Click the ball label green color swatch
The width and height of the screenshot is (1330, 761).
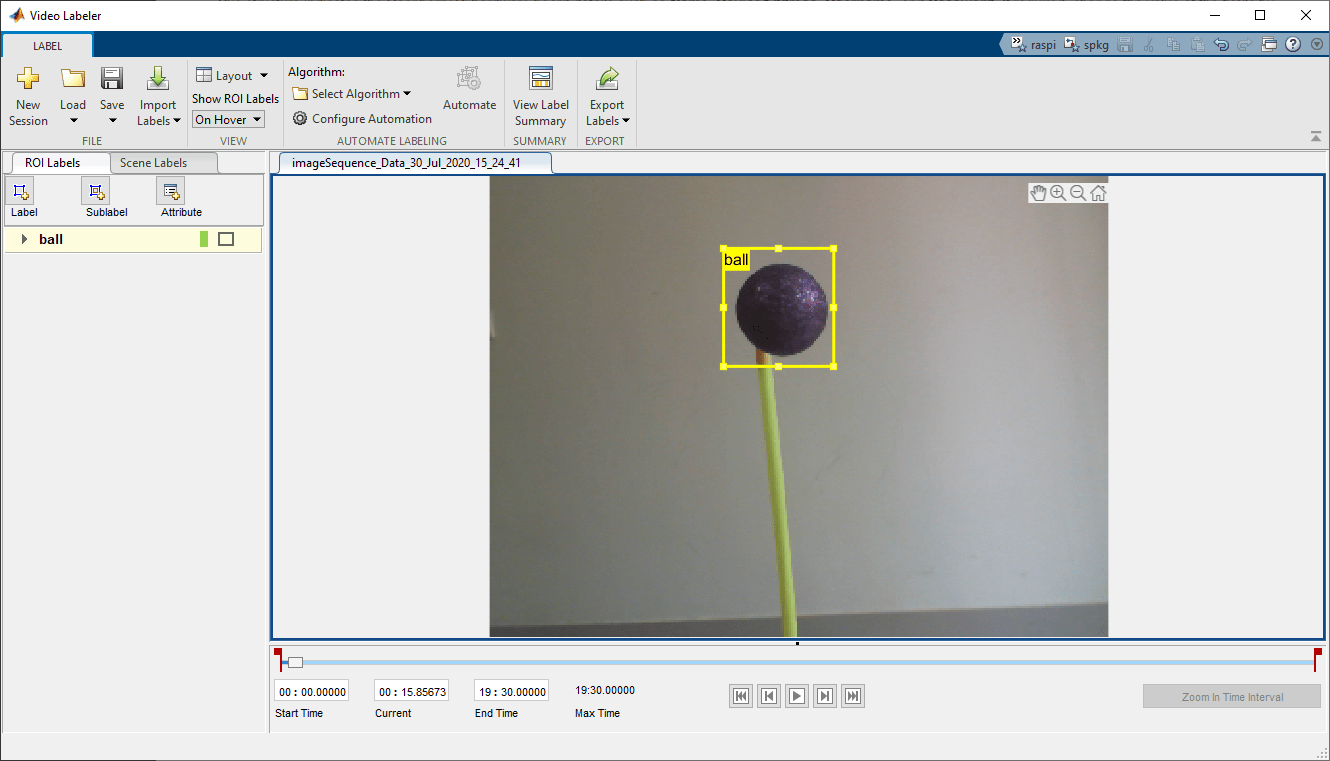(x=204, y=239)
